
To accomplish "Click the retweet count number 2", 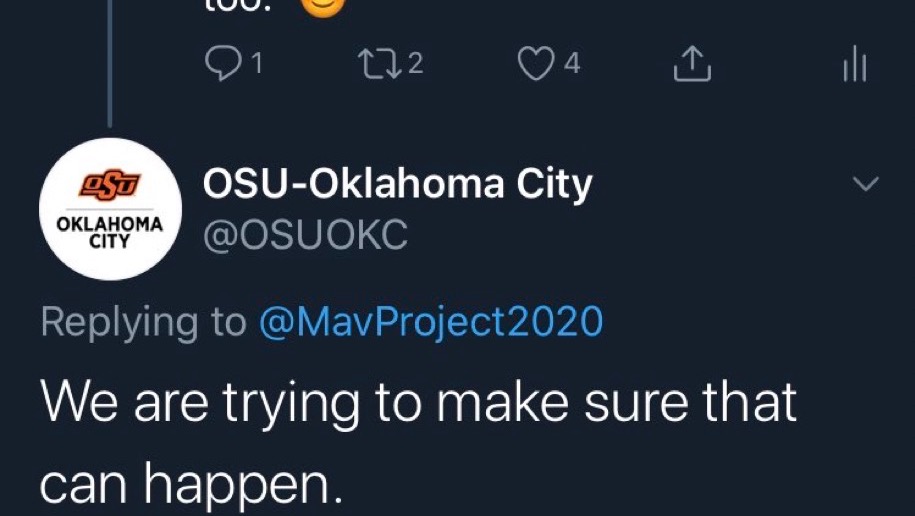I will coord(416,64).
